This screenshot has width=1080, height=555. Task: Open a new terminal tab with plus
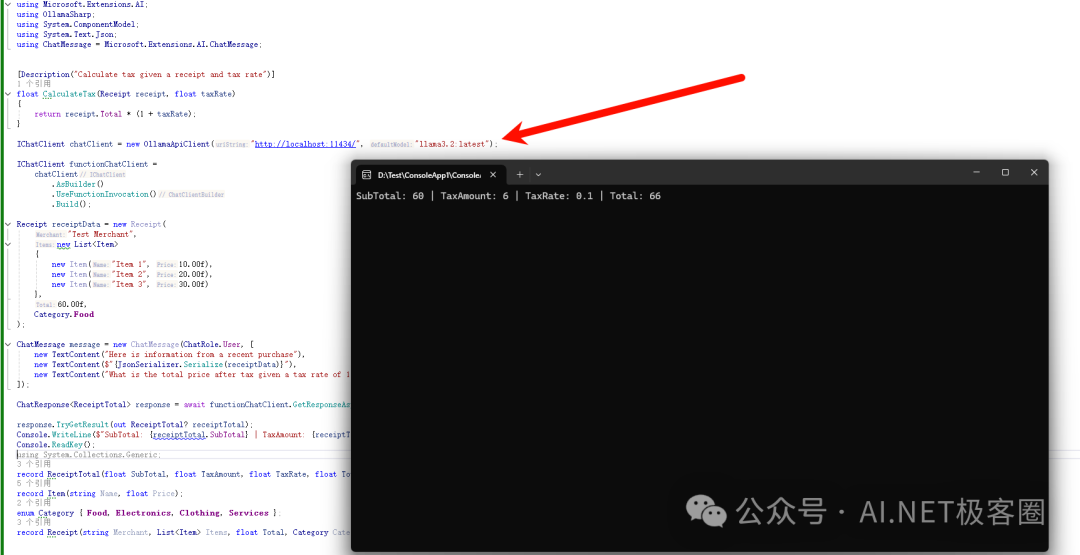coord(520,175)
